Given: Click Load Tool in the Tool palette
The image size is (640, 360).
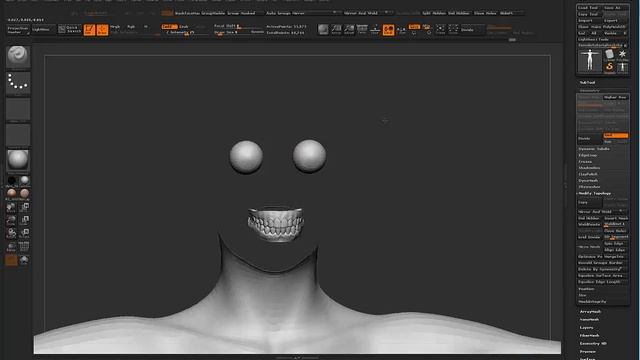Looking at the screenshot, I should 589,8.
